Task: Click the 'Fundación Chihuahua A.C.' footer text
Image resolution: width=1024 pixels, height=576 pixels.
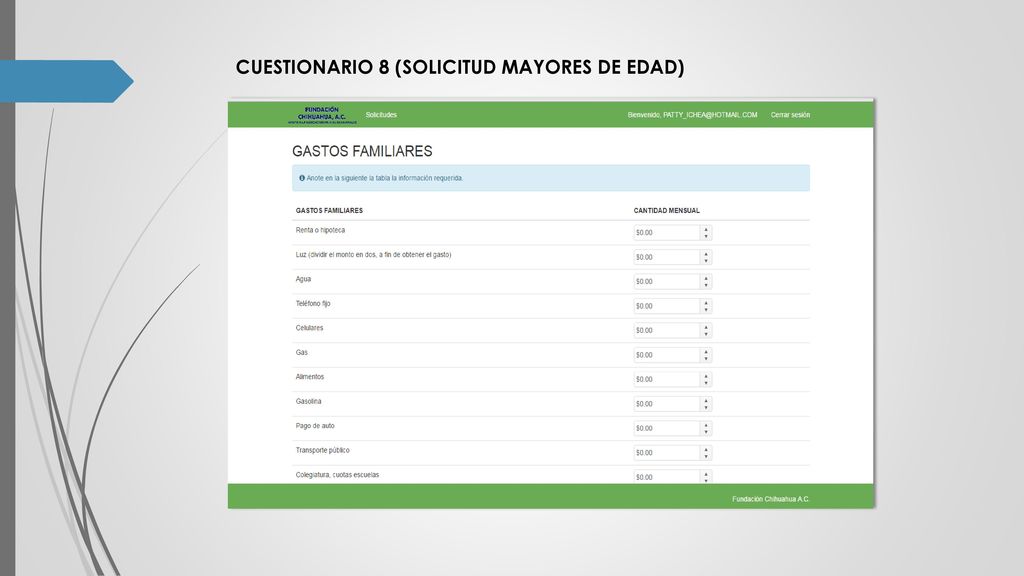Action: (x=771, y=499)
